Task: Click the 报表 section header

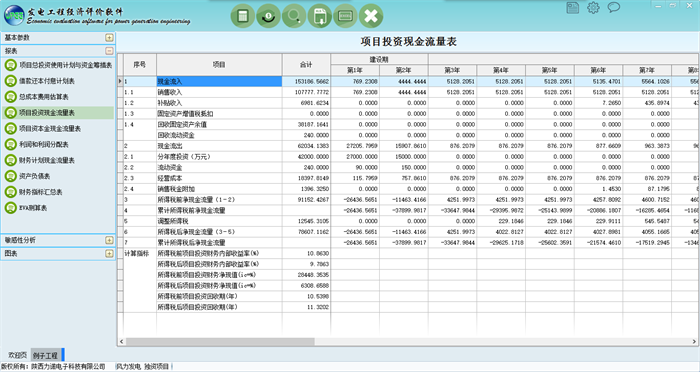Action: 58,51
